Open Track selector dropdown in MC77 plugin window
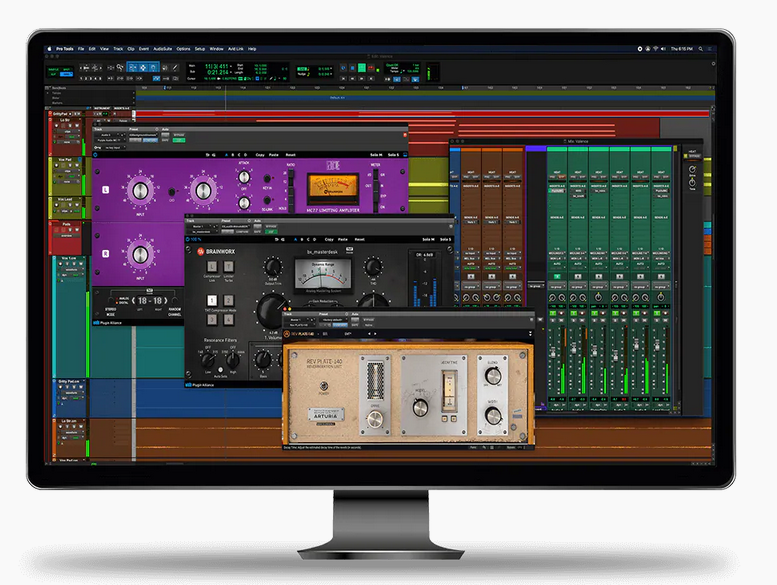Viewport: 777px width, 585px height. (106, 135)
